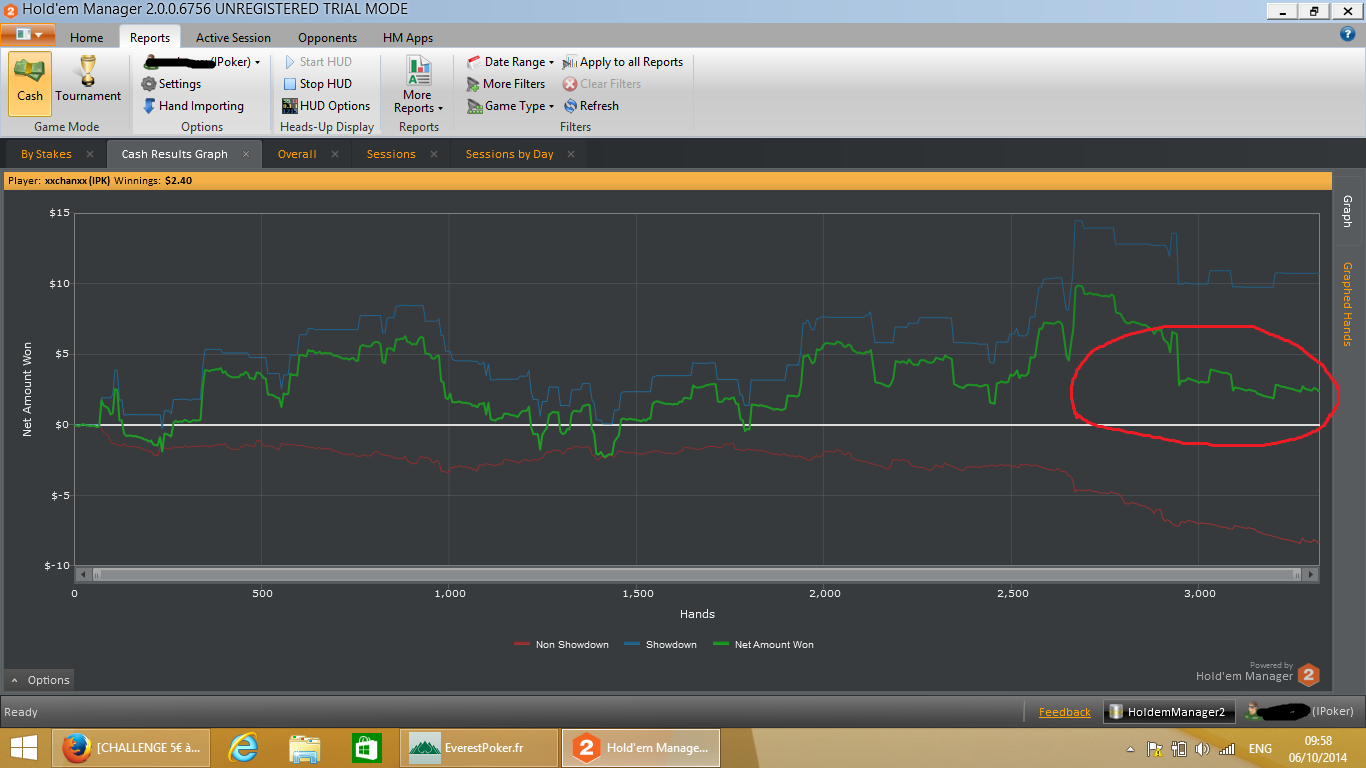Close the By Stakes tab
This screenshot has width=1366, height=768.
[90, 154]
